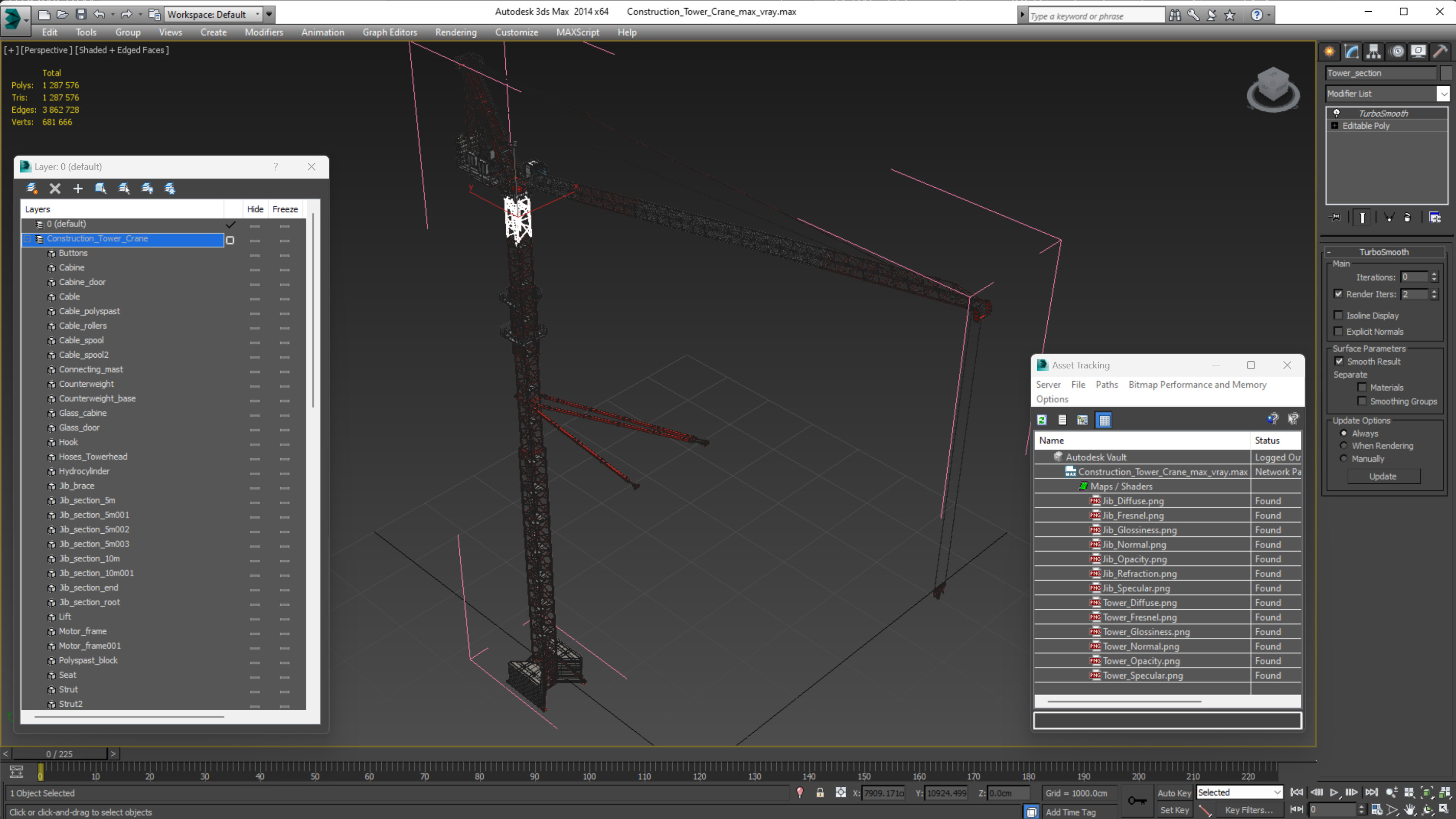Screen dimensions: 1456x819
Task: Click the Selection Lock padlock icon
Action: pyautogui.click(x=820, y=792)
